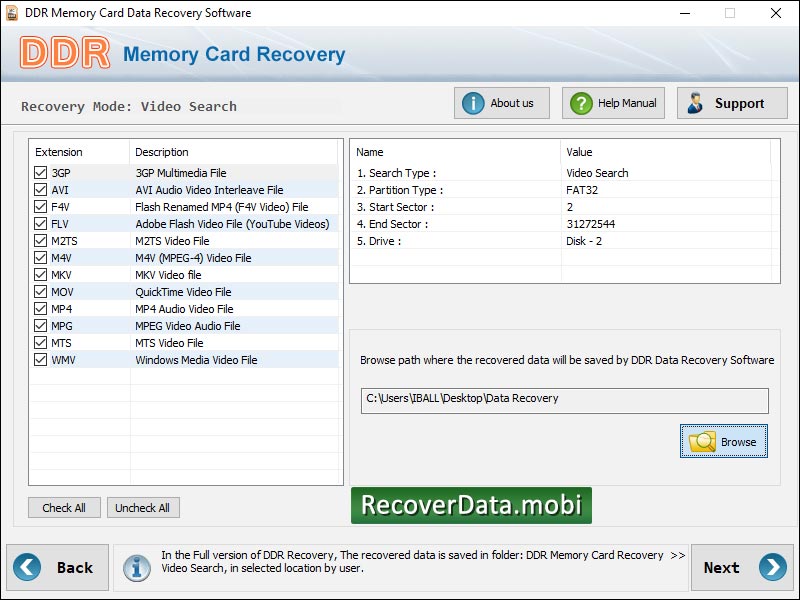Toggle the MOV QuickTime Video File checkbox

point(42,291)
